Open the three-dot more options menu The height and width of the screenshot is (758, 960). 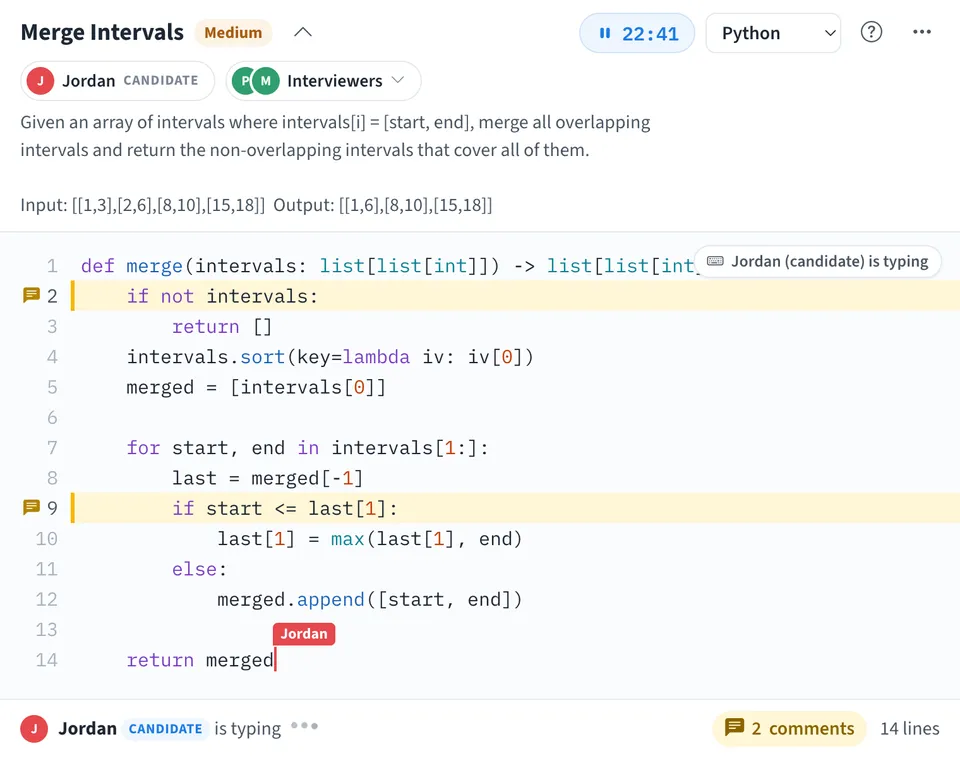pos(921,32)
